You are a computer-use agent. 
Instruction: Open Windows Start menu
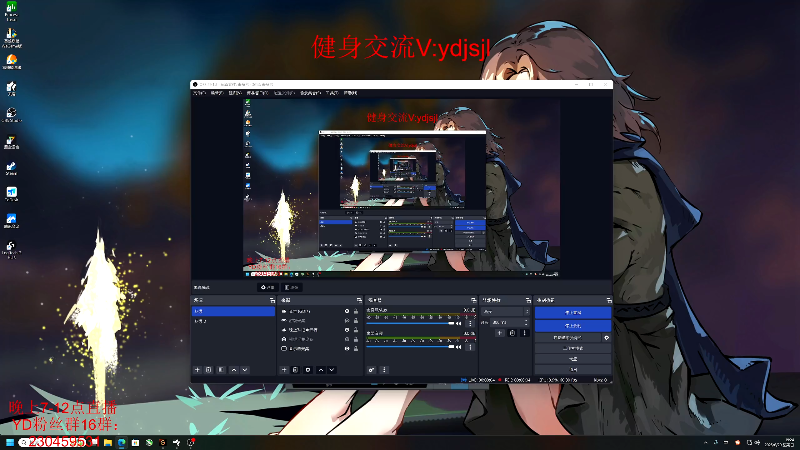pyautogui.click(x=10, y=442)
